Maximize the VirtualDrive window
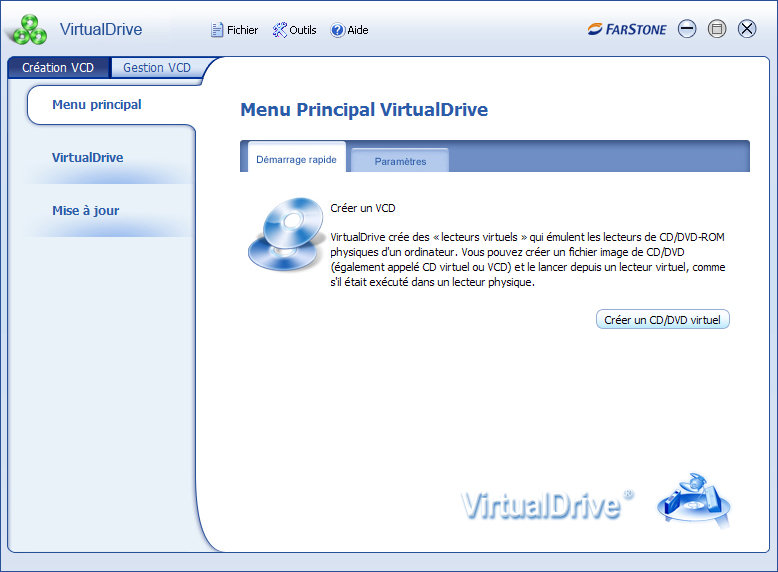The height and width of the screenshot is (572, 778). pos(717,29)
